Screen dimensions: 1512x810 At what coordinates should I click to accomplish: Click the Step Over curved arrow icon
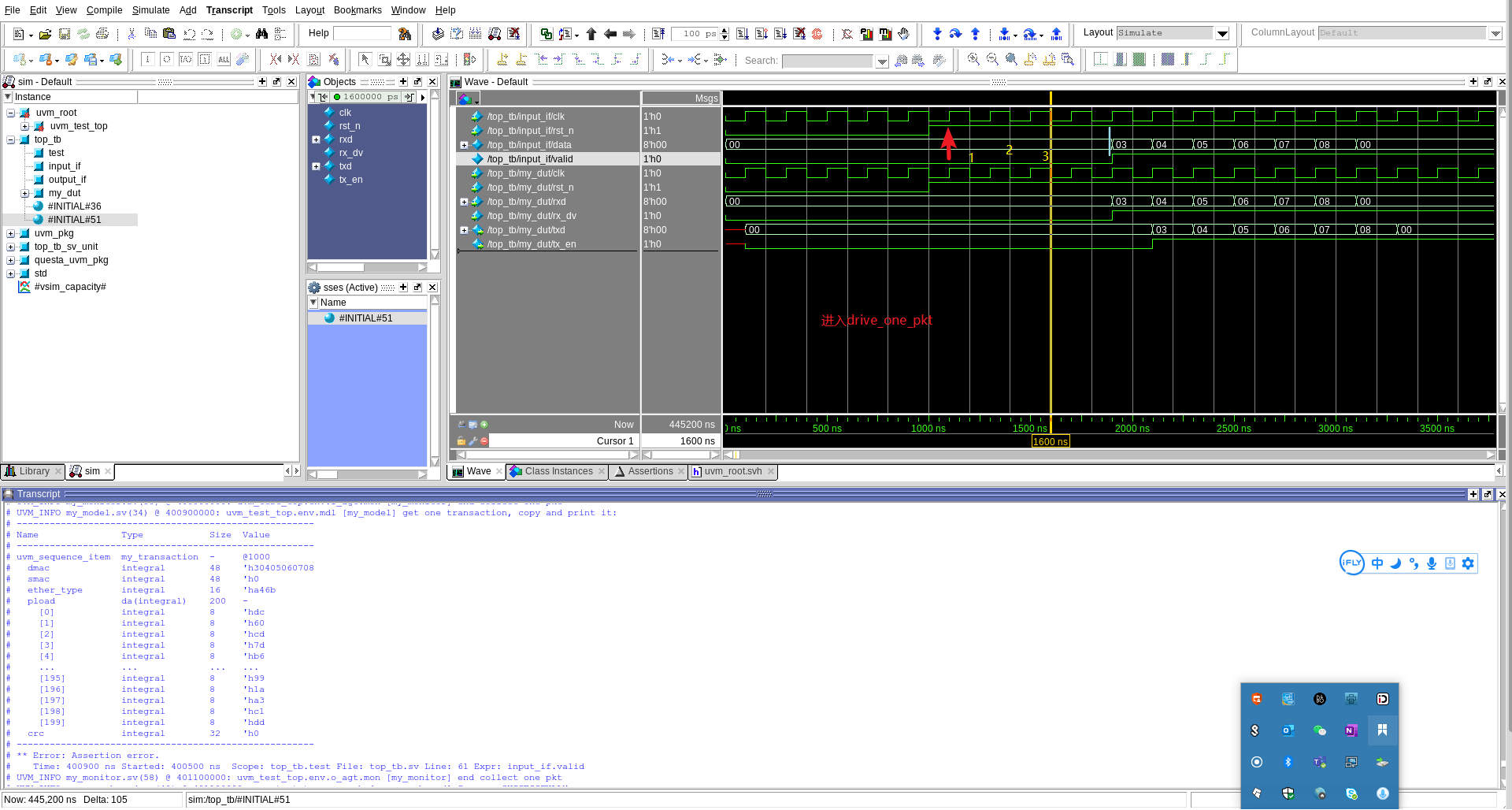click(x=955, y=34)
